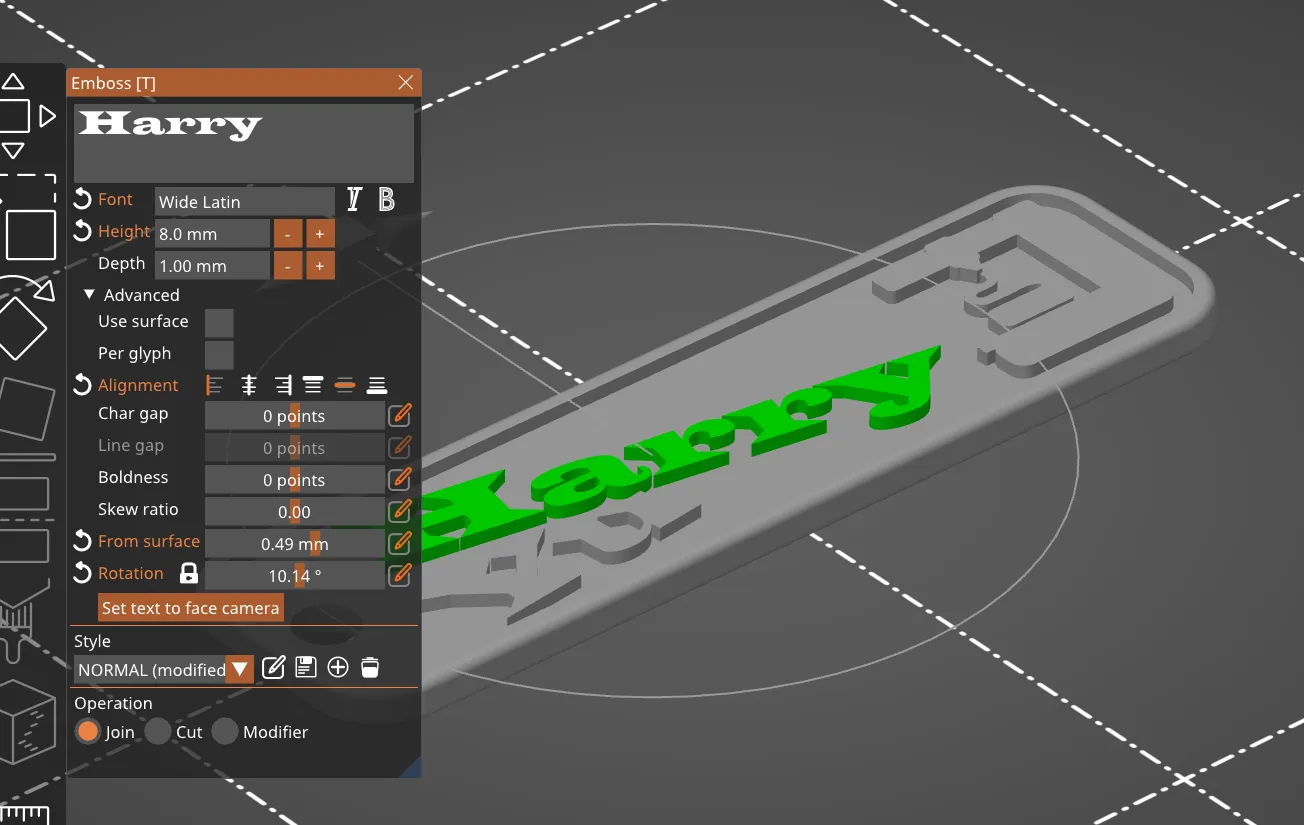Select the rotate gizmo in the left toolbar
Viewport: 1304px width, 825px height.
click(x=27, y=322)
